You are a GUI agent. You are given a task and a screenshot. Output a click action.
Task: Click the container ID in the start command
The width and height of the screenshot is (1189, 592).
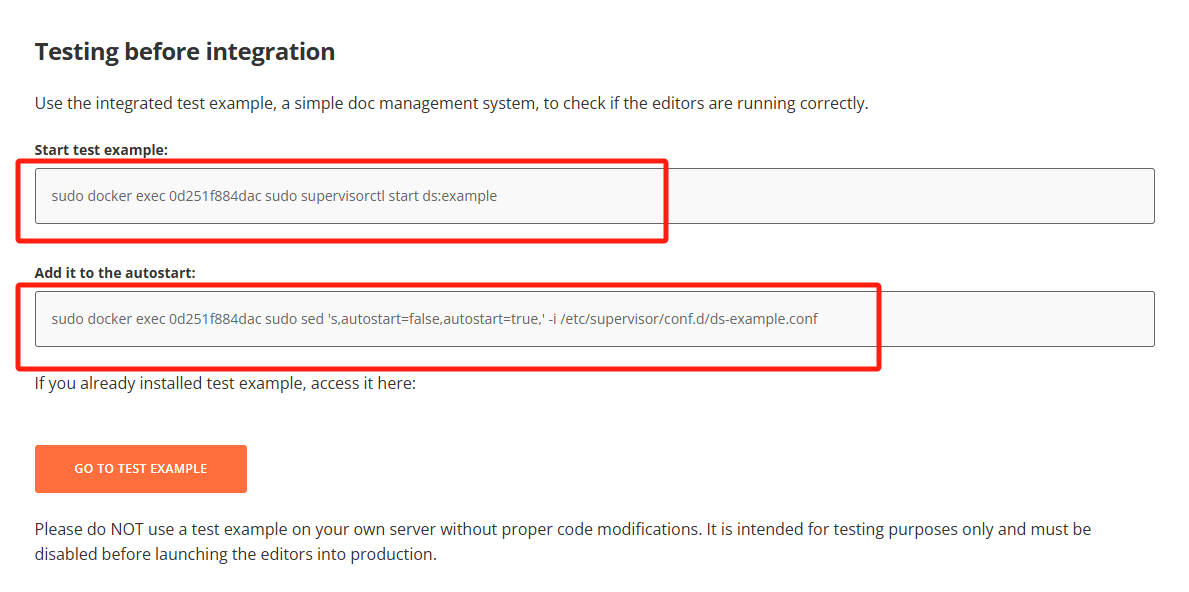(215, 196)
